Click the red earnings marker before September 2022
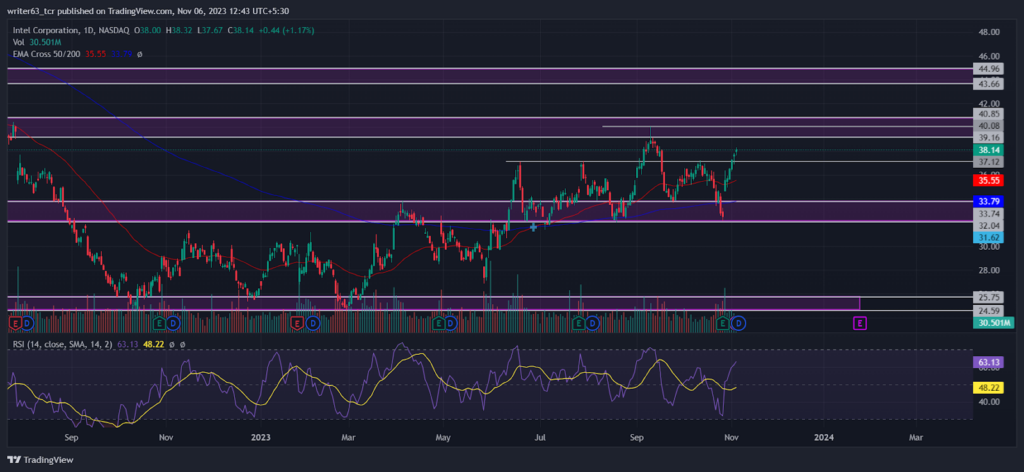The image size is (1024, 472). pos(15,323)
